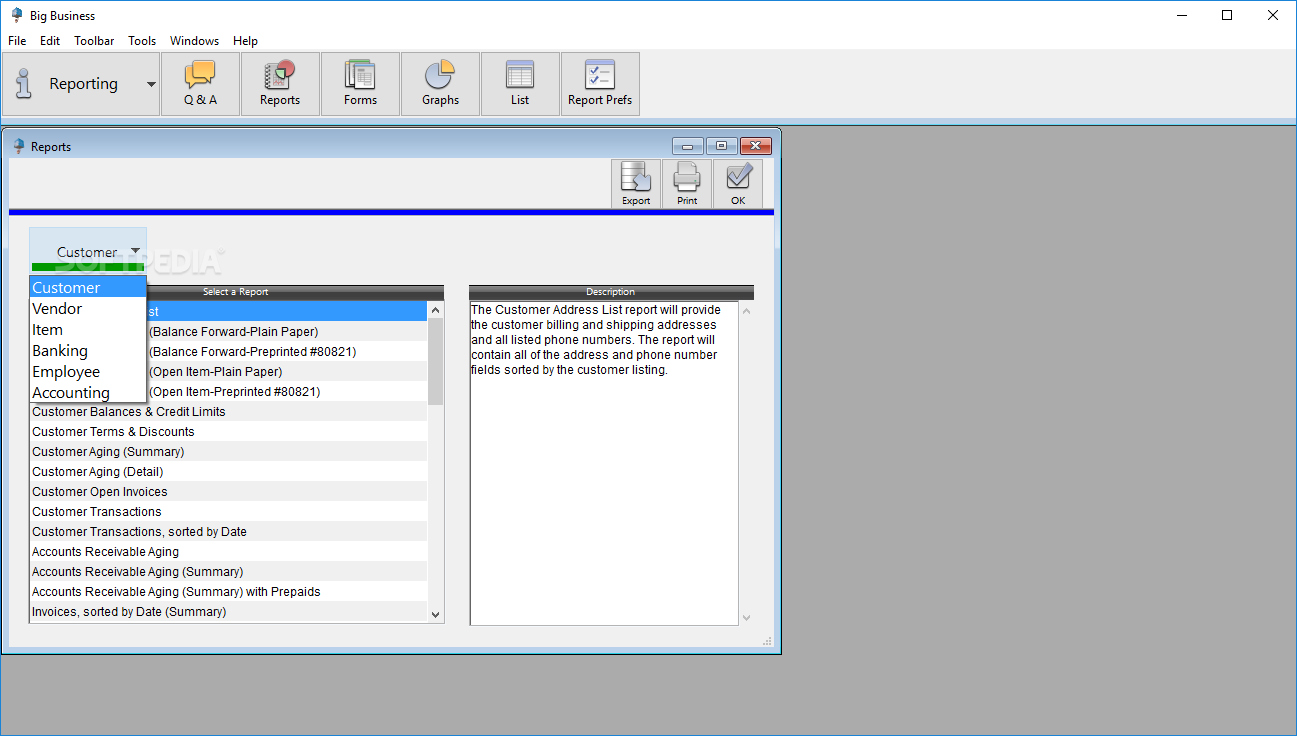Expand the Reporting section dropdown
This screenshot has width=1297, height=736.
point(152,84)
